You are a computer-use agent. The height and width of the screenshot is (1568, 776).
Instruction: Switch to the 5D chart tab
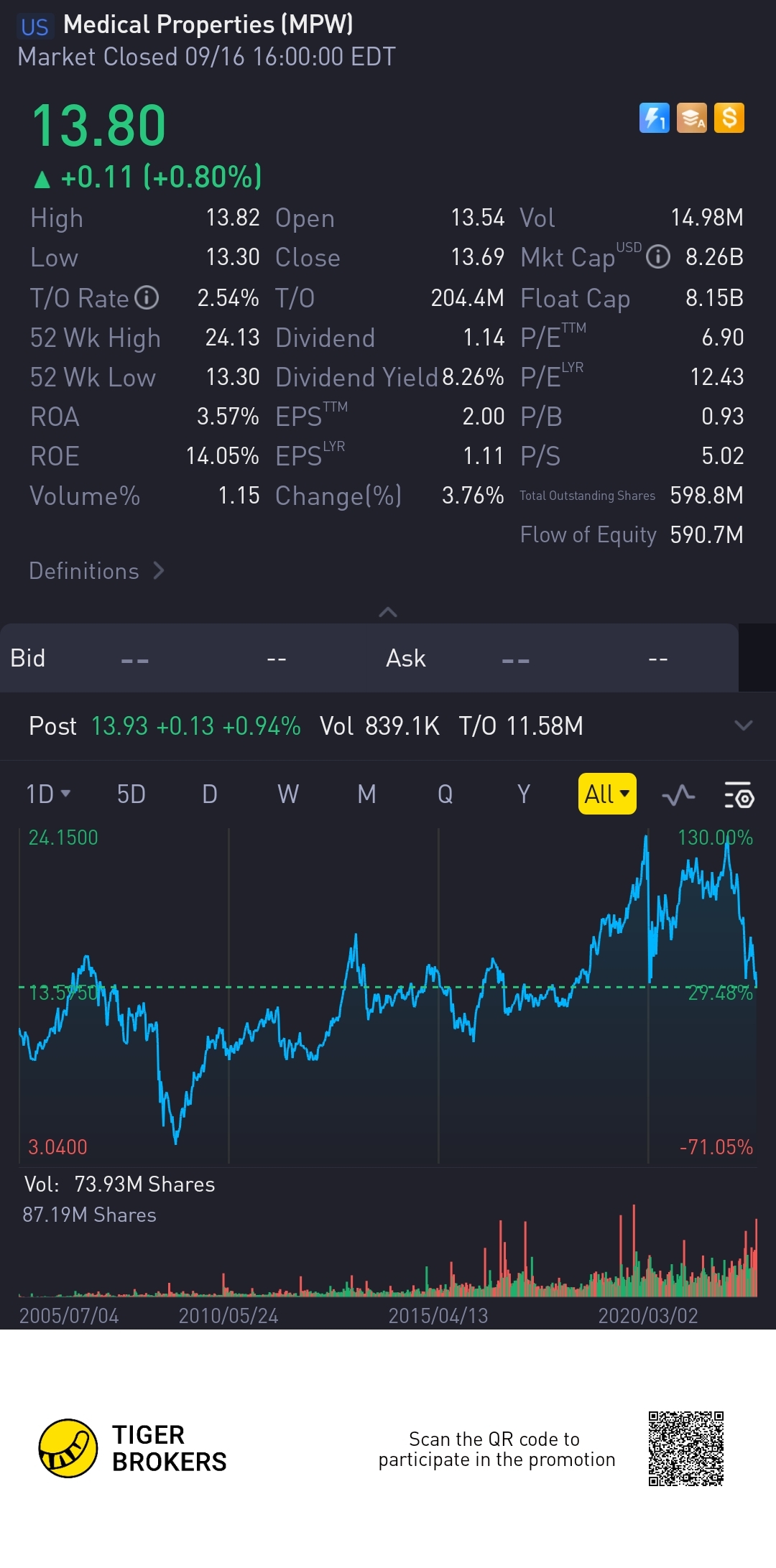(131, 794)
